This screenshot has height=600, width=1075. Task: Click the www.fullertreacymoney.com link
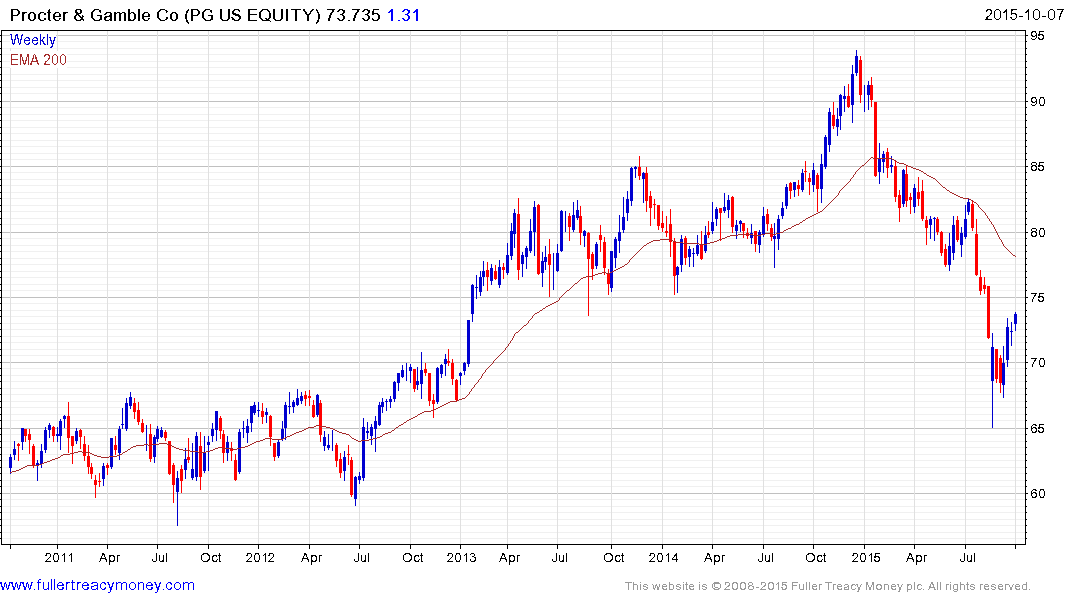(97, 585)
